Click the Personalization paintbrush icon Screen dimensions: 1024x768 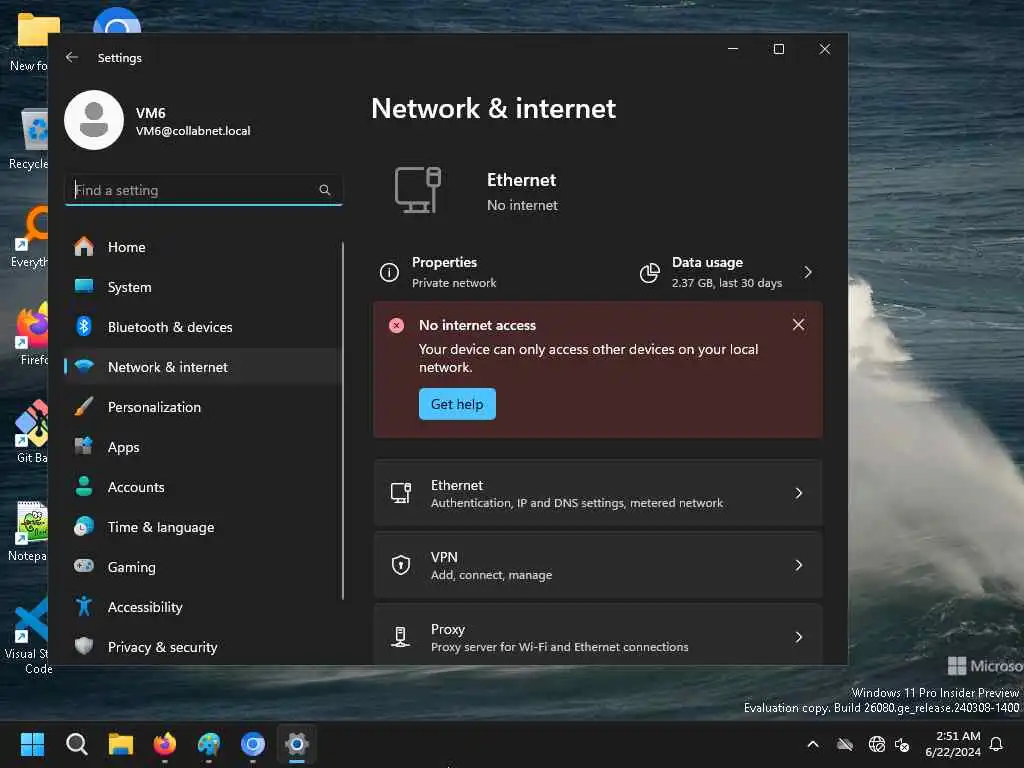click(x=84, y=407)
